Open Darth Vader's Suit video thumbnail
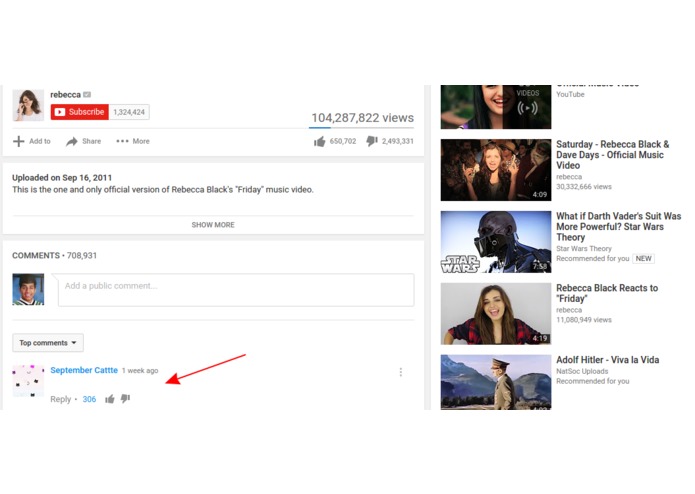This screenshot has width=695, height=494. [x=496, y=242]
